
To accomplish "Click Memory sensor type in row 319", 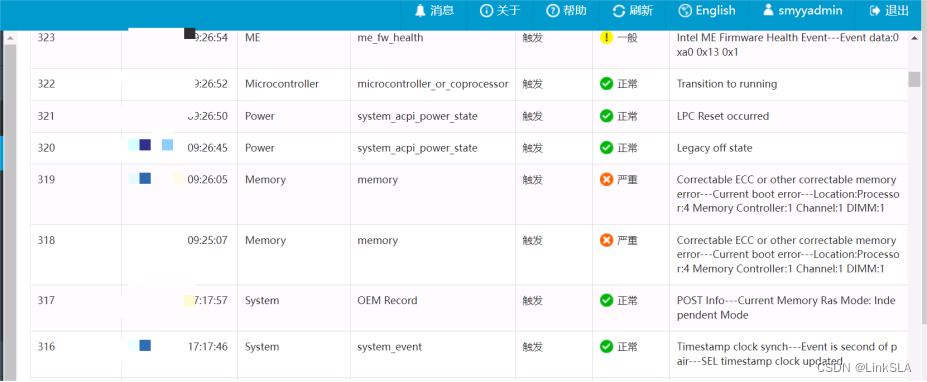I will (265, 180).
